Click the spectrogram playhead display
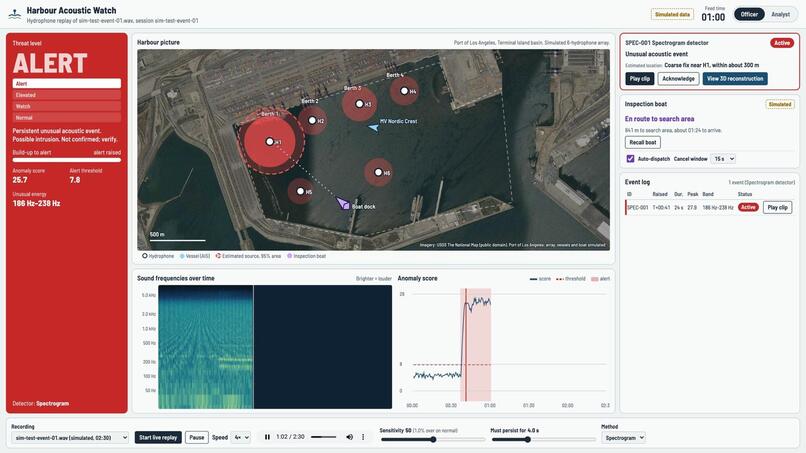 pyautogui.click(x=253, y=347)
